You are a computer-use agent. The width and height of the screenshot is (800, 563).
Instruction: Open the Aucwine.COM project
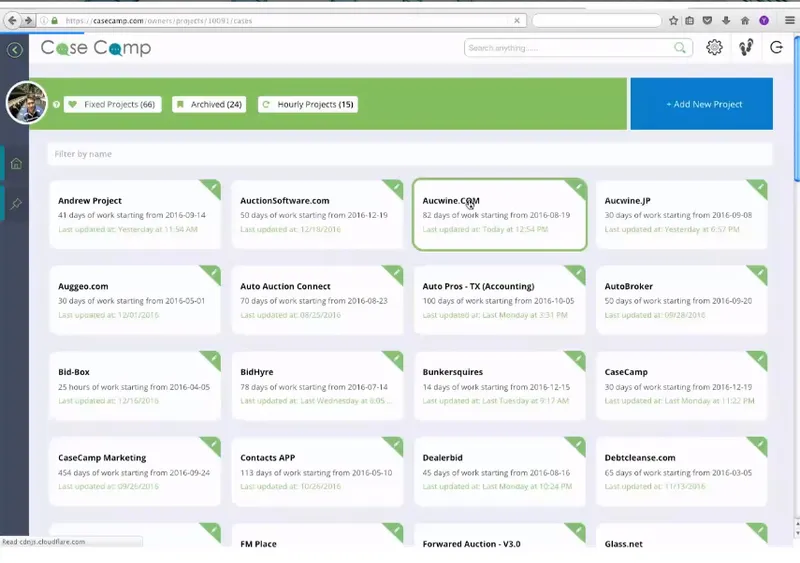[x=499, y=214]
